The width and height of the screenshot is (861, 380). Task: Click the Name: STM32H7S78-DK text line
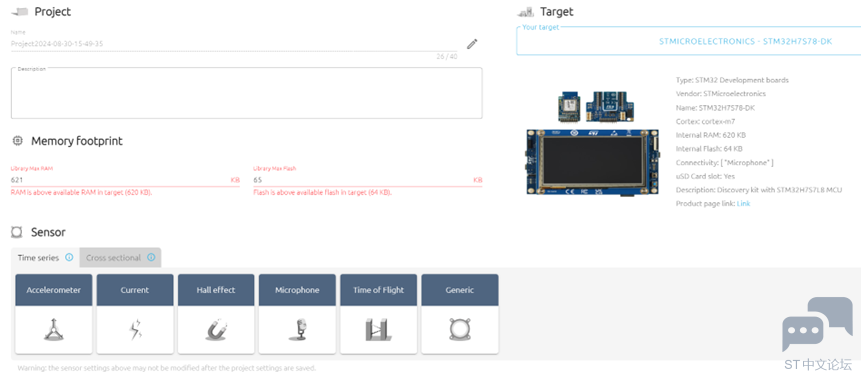(715, 108)
